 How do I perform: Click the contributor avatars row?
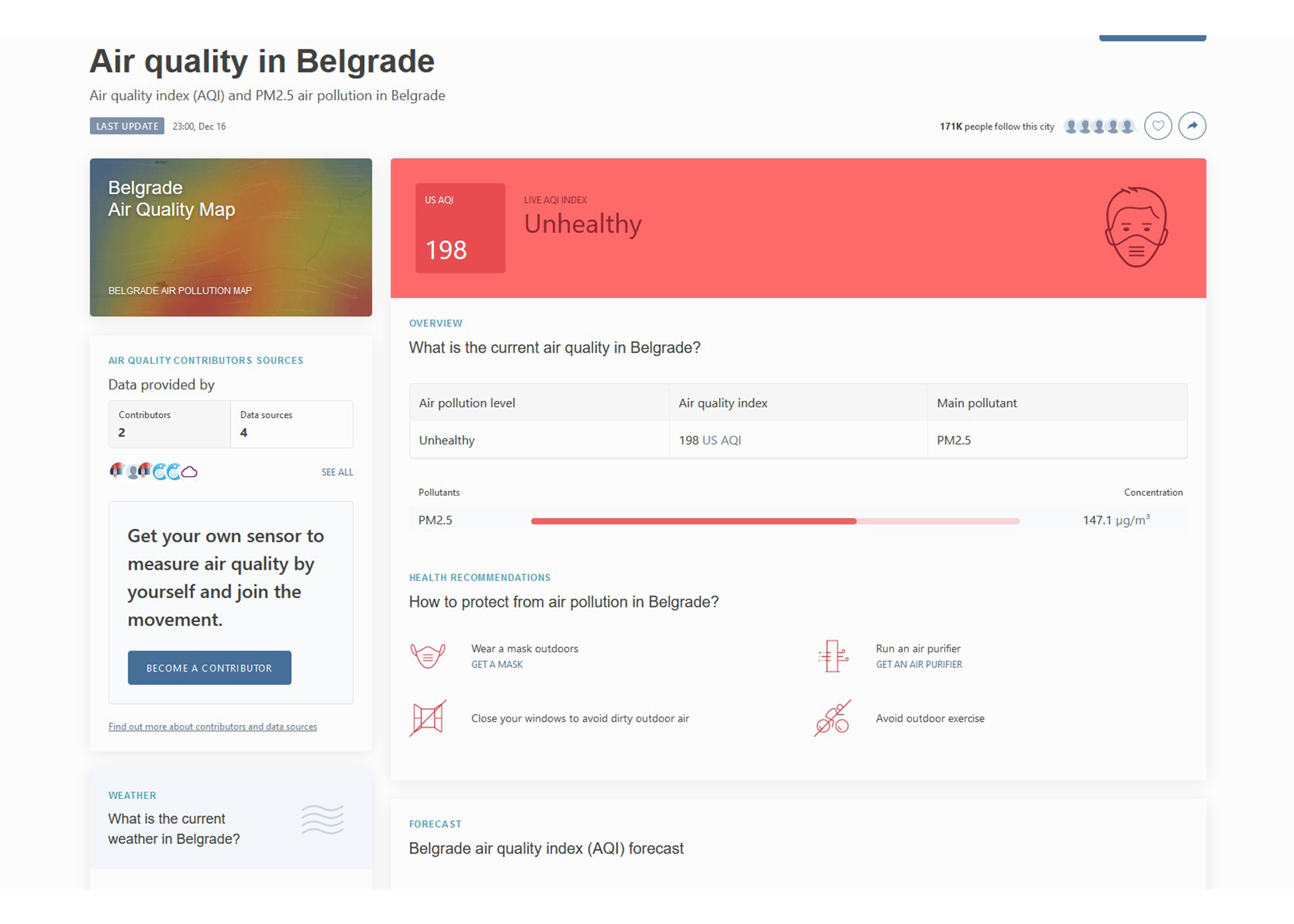pyautogui.click(x=153, y=472)
